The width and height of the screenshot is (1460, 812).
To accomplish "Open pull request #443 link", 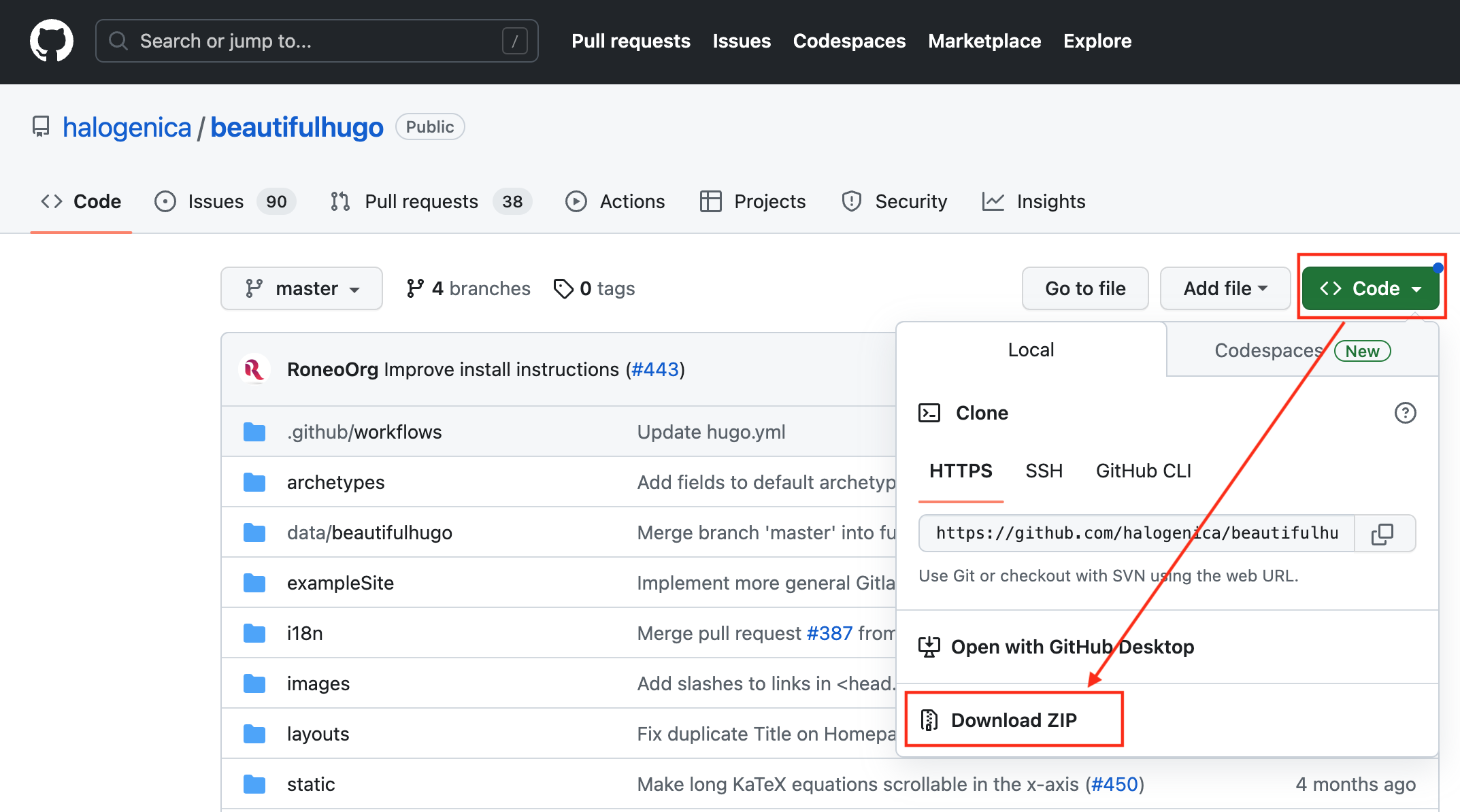I will click(x=655, y=369).
